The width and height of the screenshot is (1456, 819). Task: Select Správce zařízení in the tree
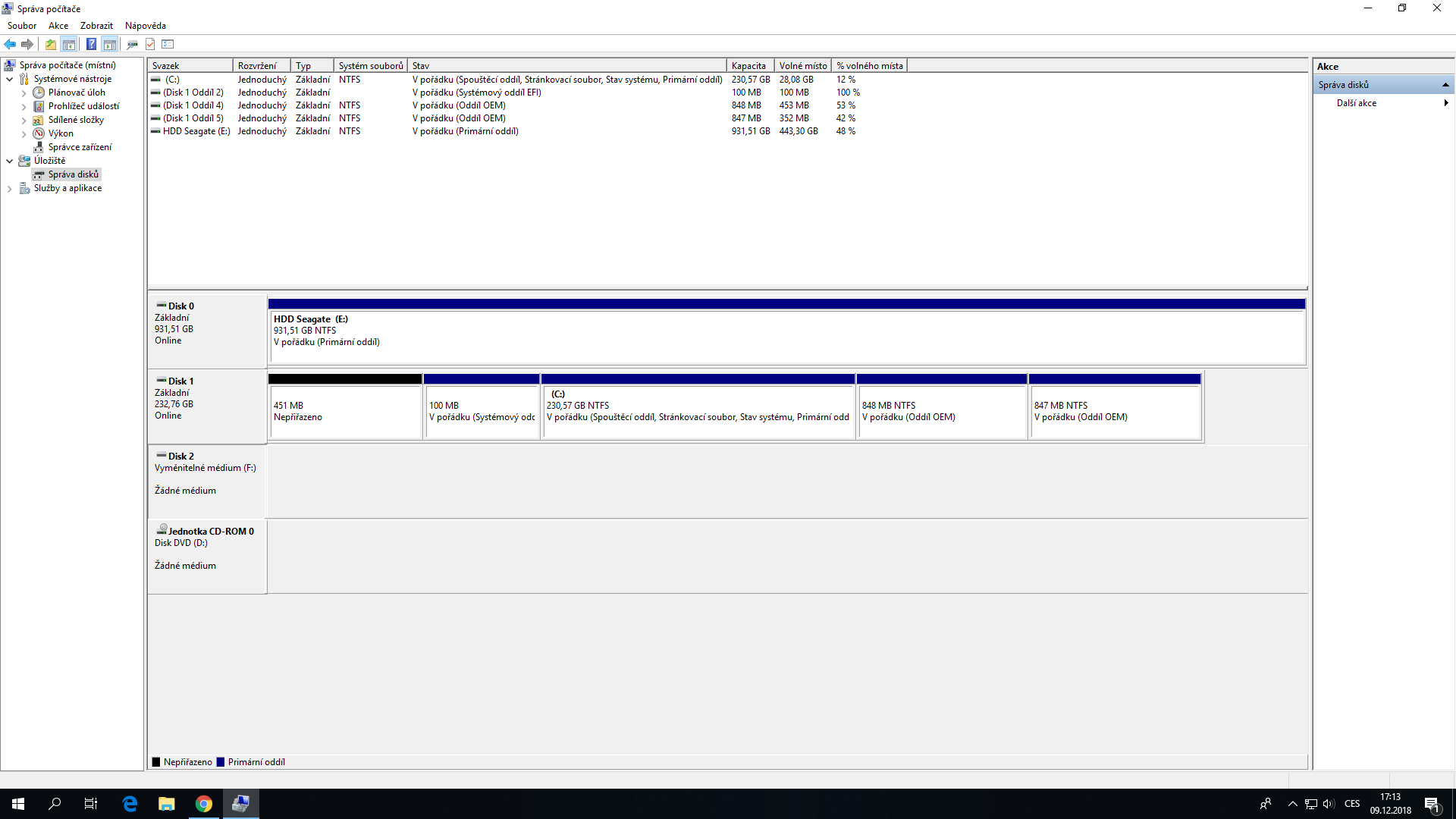click(x=80, y=147)
